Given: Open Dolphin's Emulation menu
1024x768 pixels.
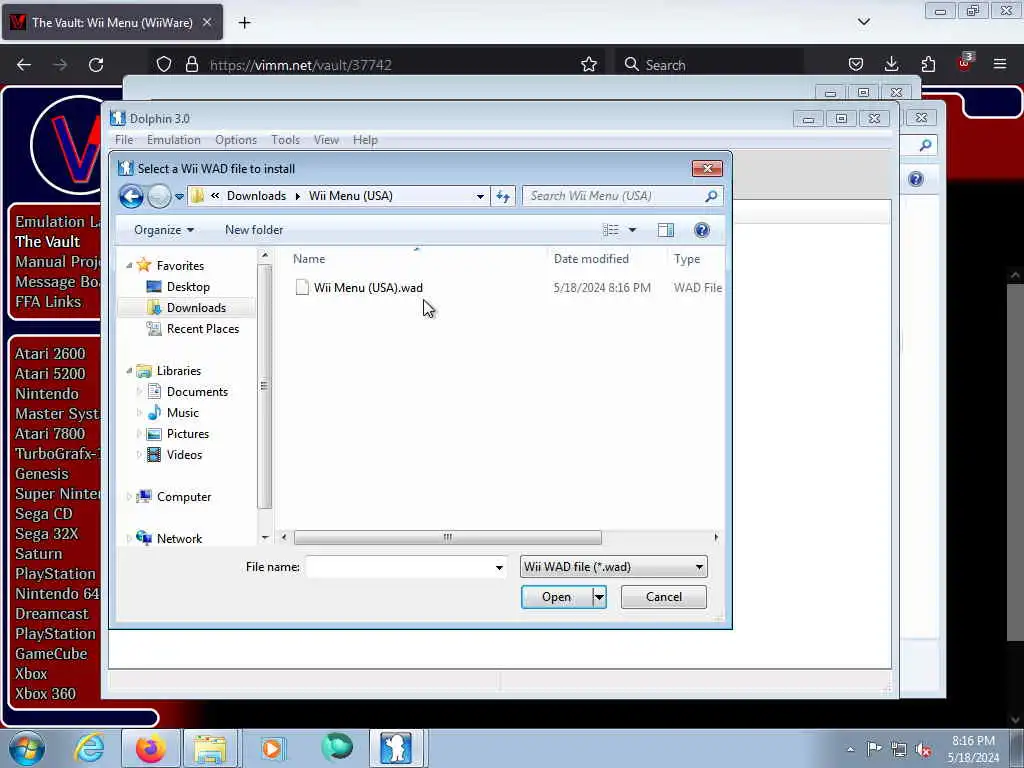Looking at the screenshot, I should point(174,140).
